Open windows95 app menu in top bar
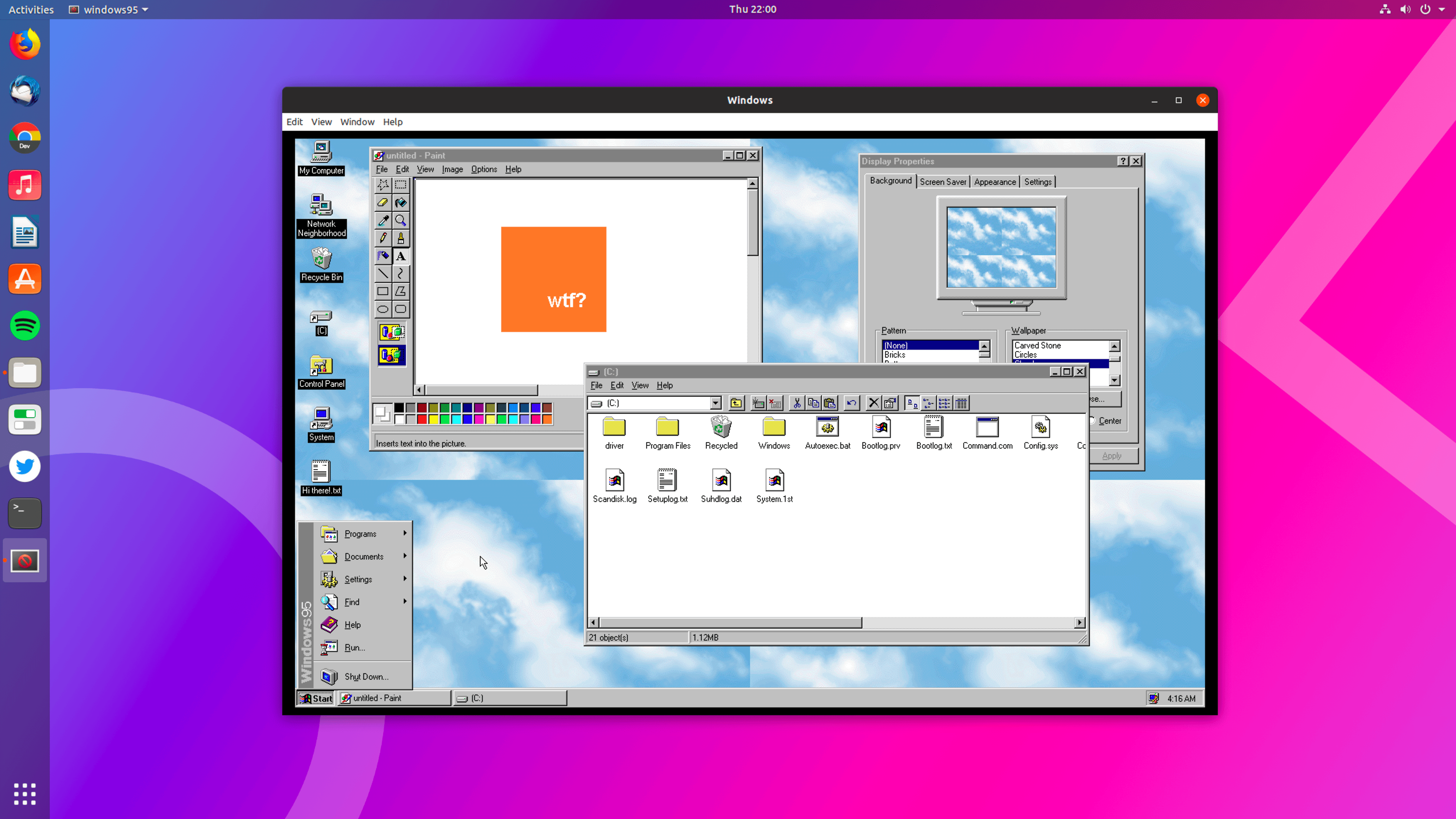This screenshot has height=819, width=1456. [108, 10]
